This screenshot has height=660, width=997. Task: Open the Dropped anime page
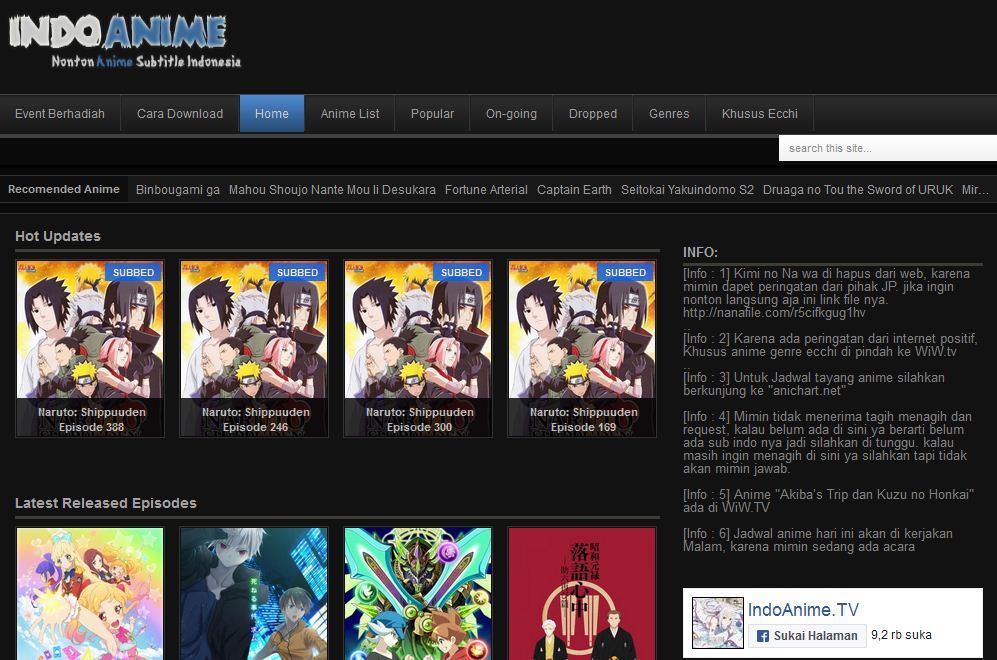tap(593, 114)
